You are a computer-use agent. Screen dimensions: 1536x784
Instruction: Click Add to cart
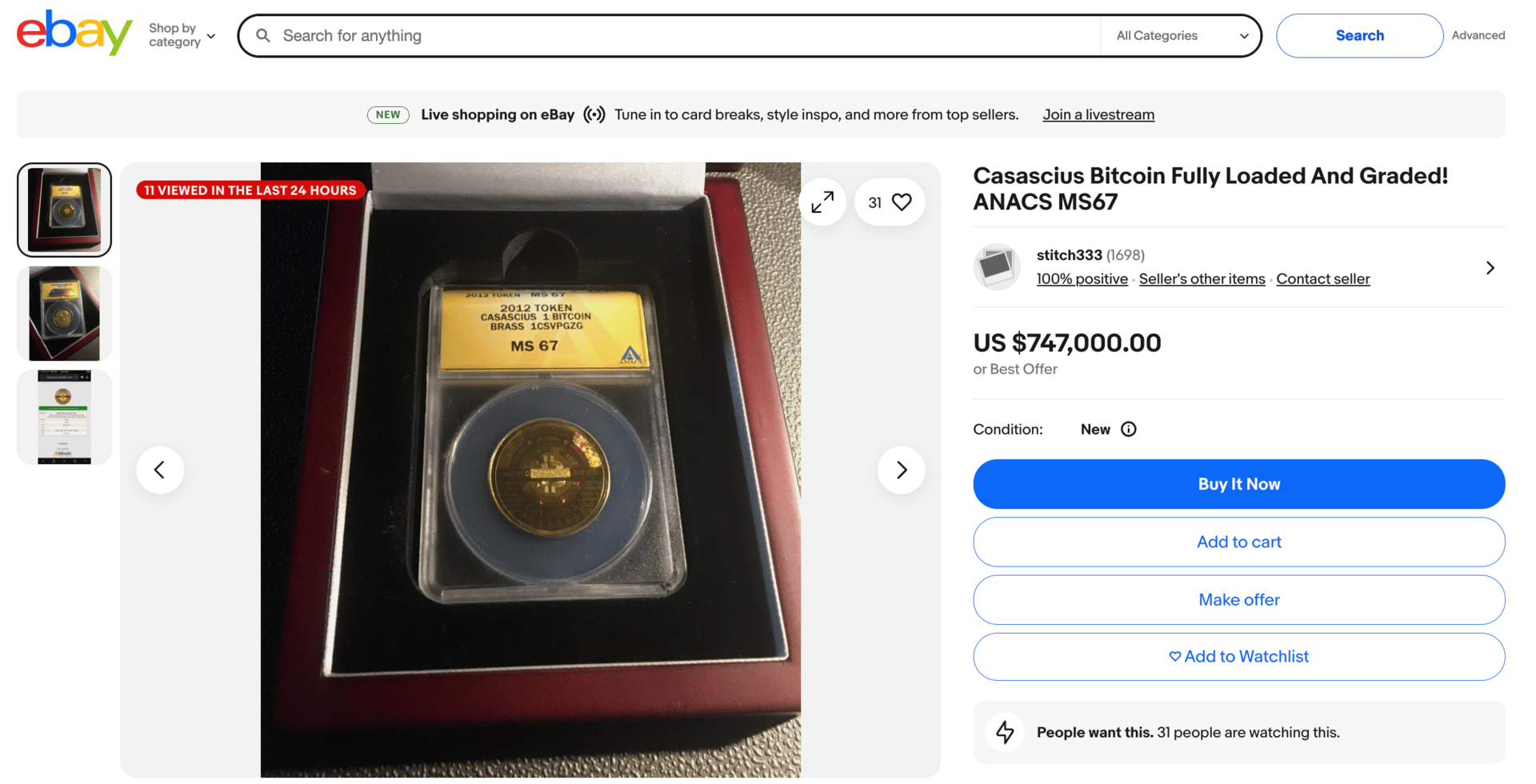[x=1239, y=542]
